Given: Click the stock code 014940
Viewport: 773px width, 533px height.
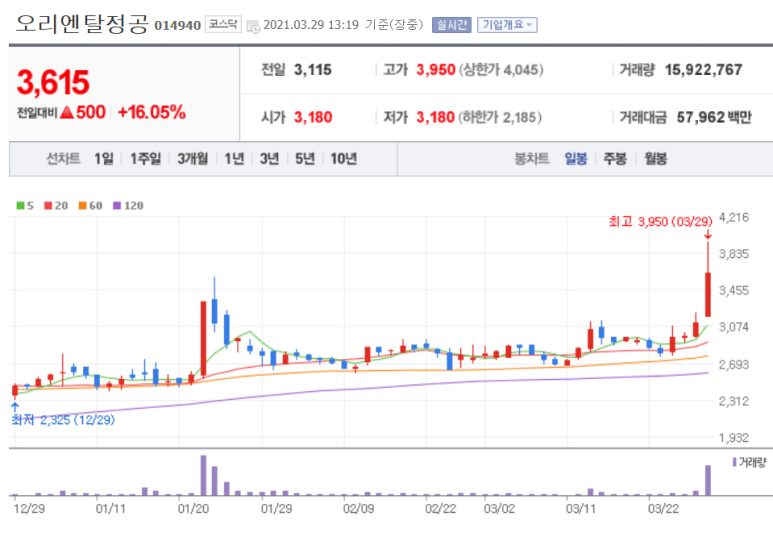Looking at the screenshot, I should click(x=177, y=26).
